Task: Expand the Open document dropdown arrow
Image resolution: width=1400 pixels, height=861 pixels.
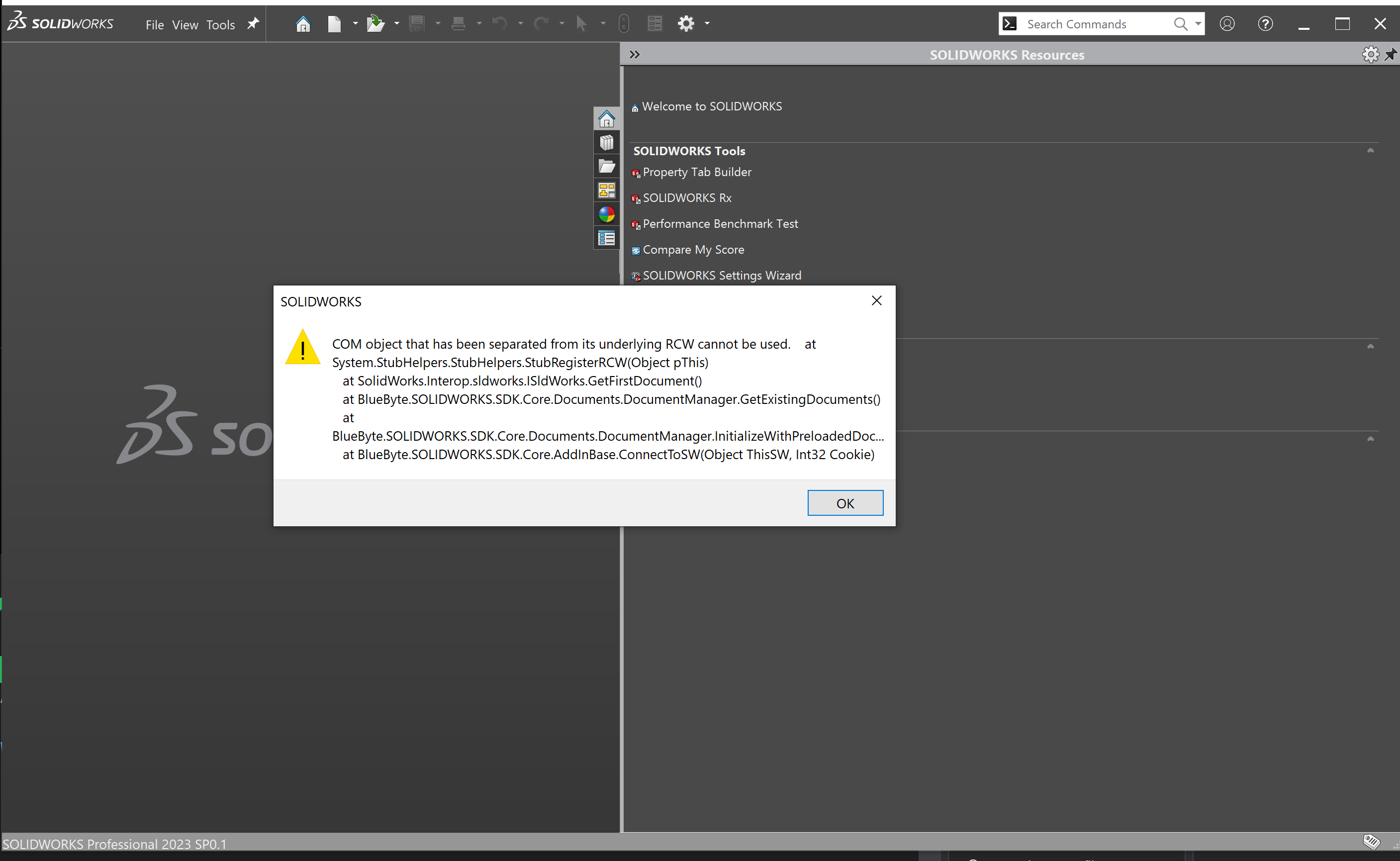Action: [x=397, y=24]
